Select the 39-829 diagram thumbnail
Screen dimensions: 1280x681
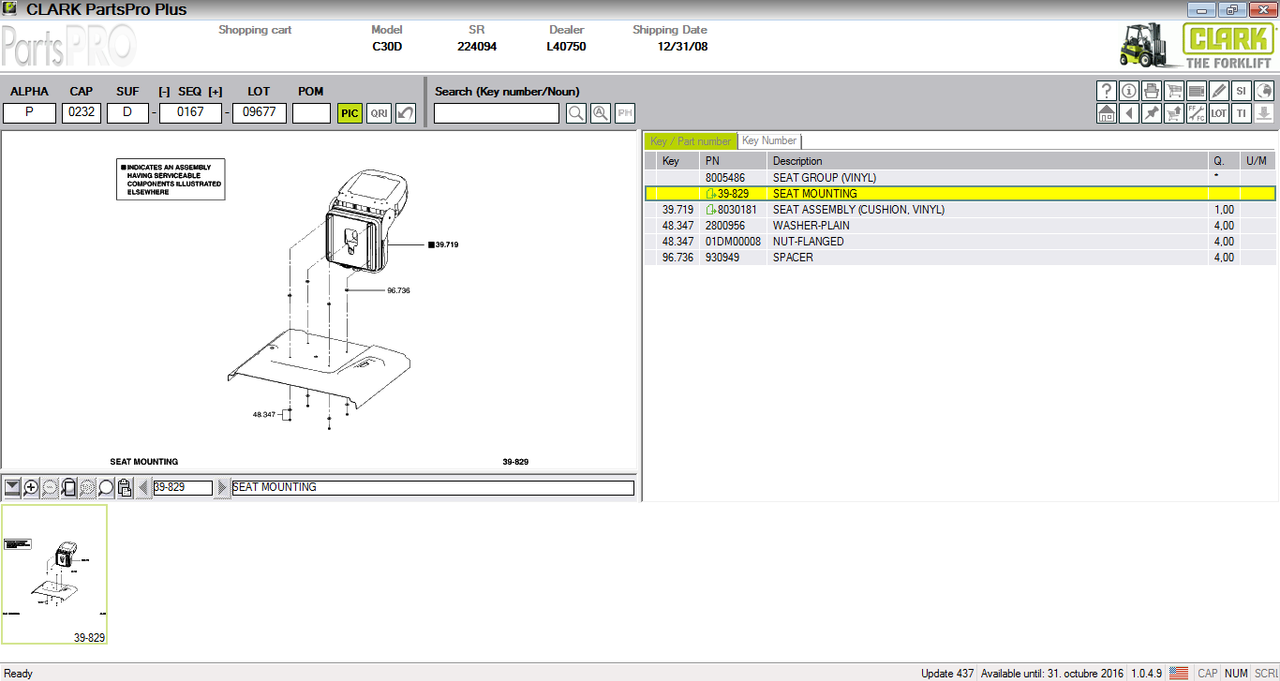pyautogui.click(x=55, y=575)
